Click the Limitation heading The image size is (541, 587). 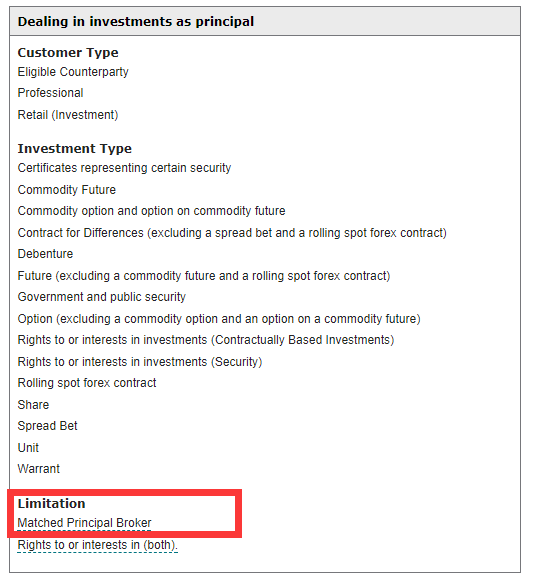tap(51, 504)
